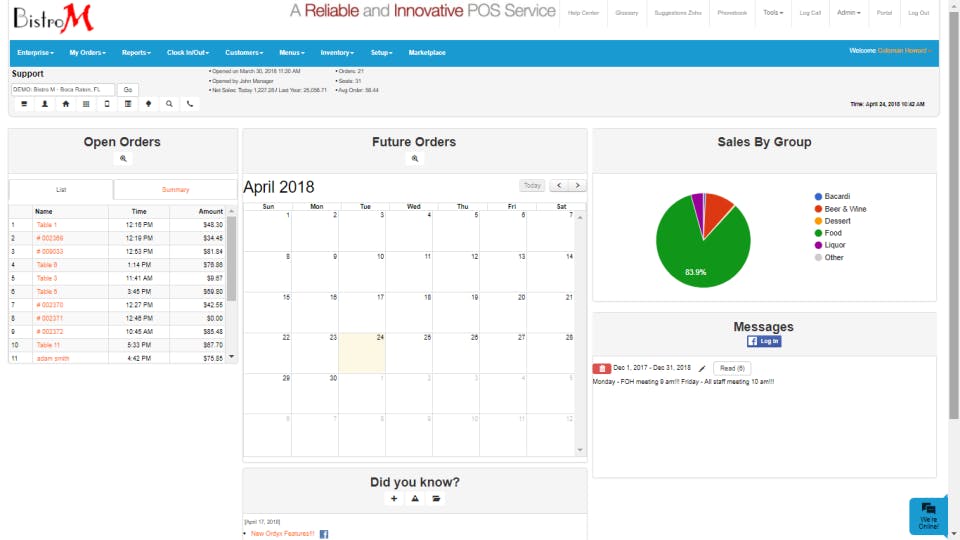Open the My Orders dropdown menu
This screenshot has height=540, width=960.
(88, 53)
